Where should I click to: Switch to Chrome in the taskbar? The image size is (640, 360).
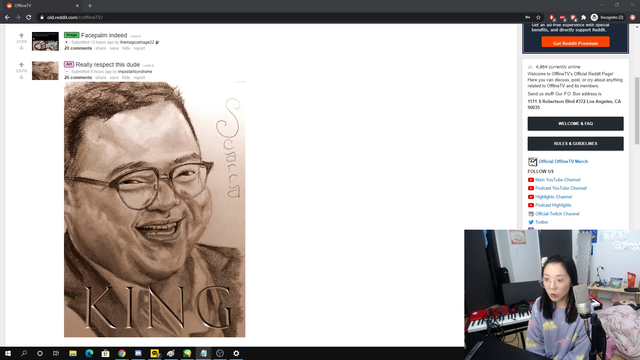point(122,353)
